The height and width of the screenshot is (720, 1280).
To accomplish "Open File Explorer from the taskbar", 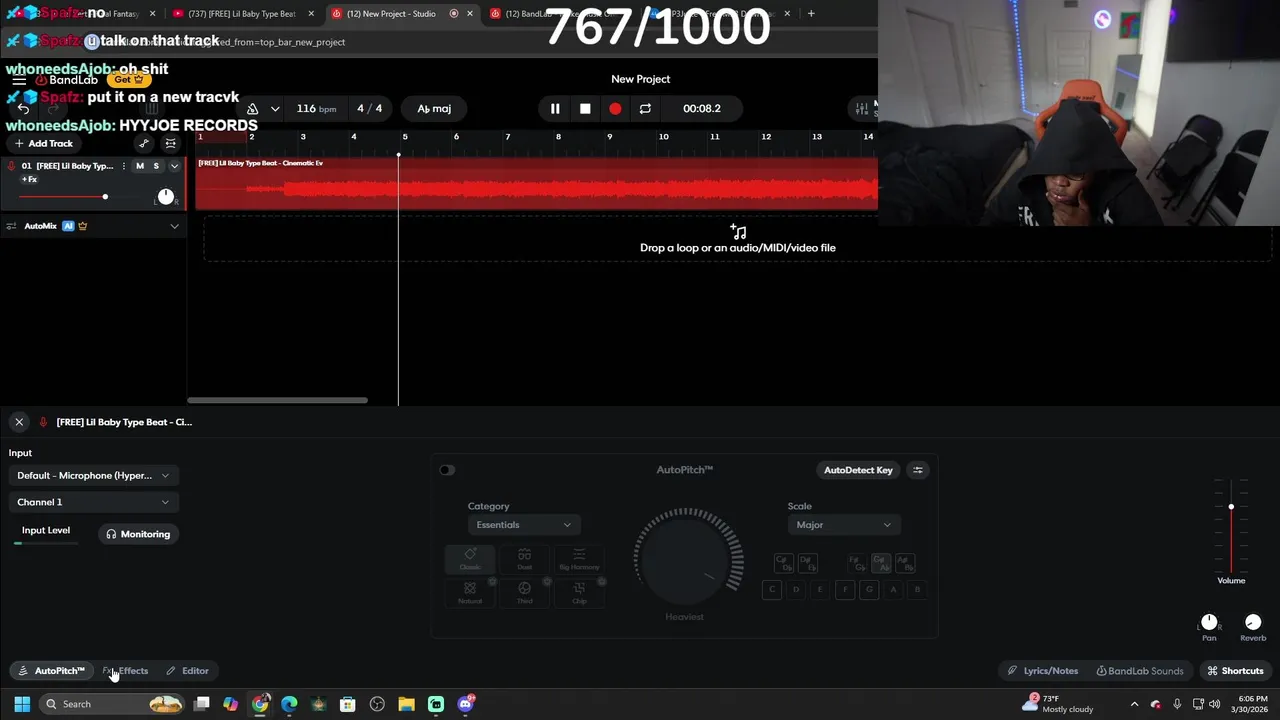I will tap(406, 704).
